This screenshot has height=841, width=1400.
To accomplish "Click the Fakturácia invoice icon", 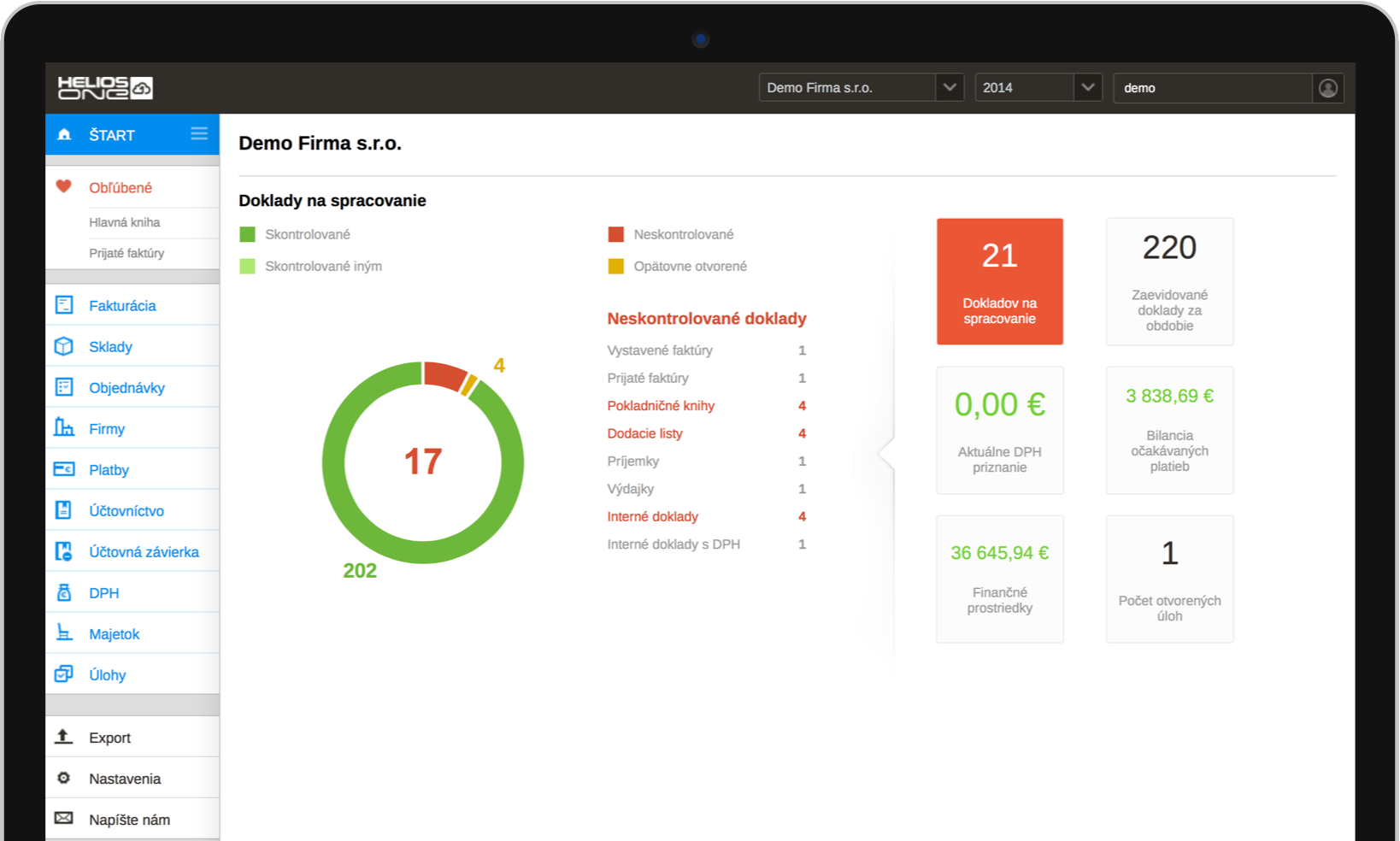I will pyautogui.click(x=64, y=305).
